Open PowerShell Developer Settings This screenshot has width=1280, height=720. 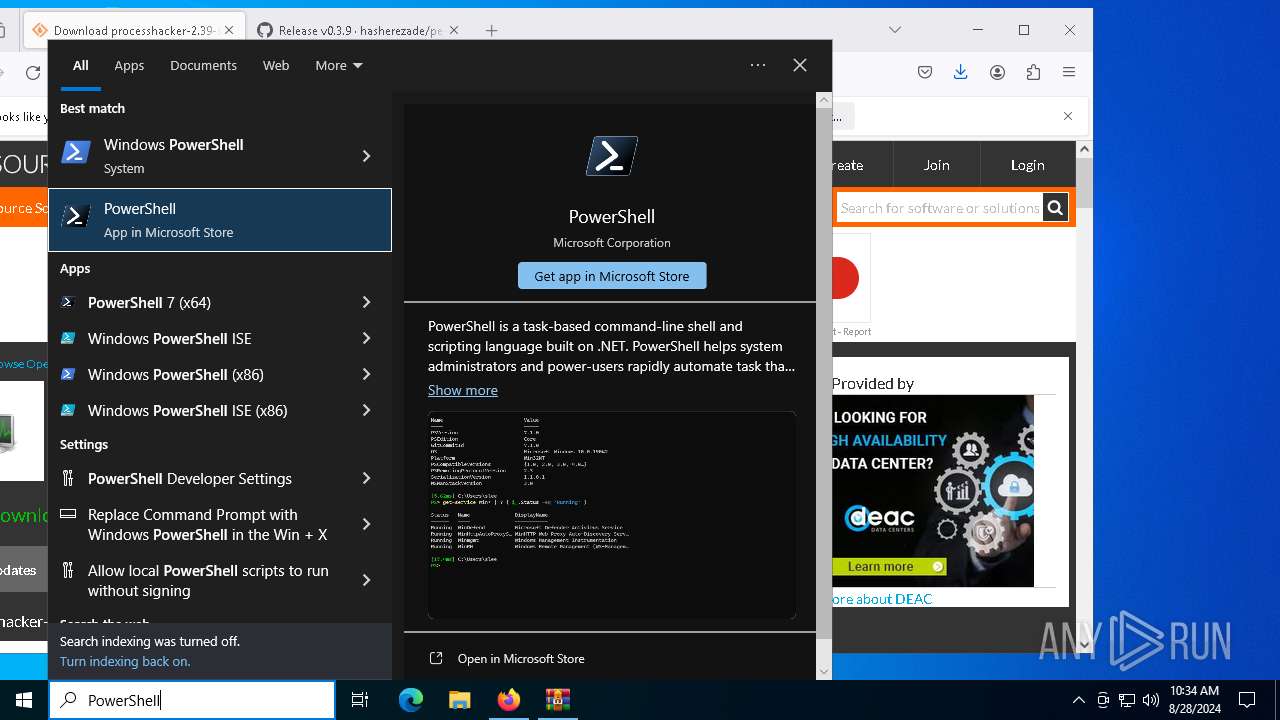tap(196, 478)
